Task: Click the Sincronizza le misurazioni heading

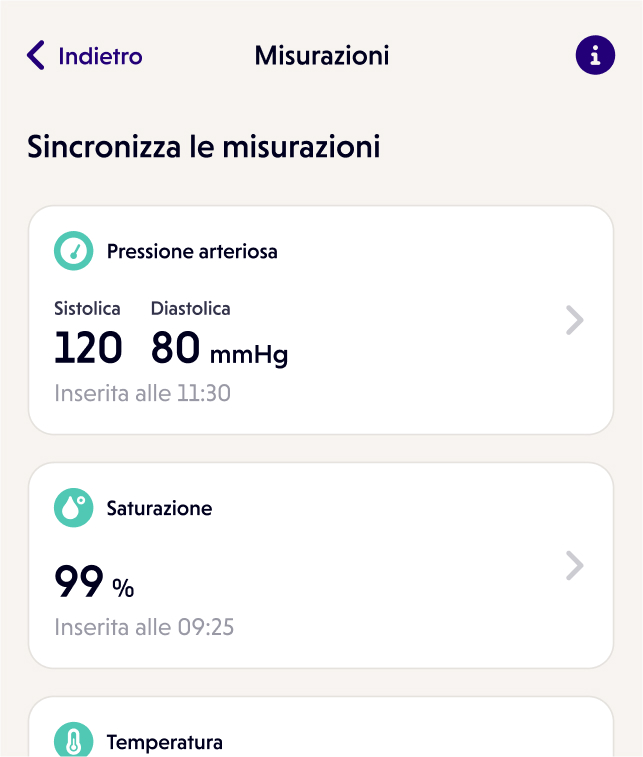Action: point(204,147)
